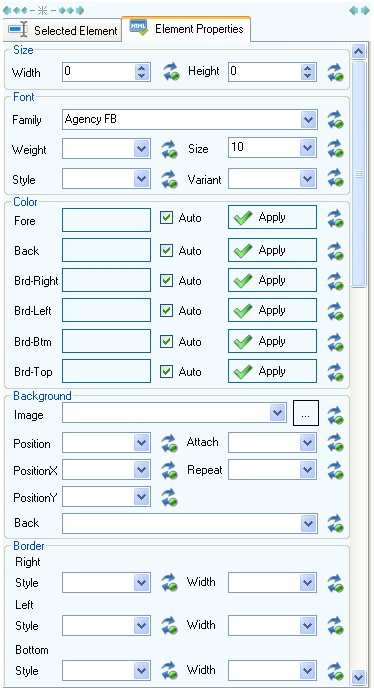Open Font Style dropdown

(x=106, y=179)
